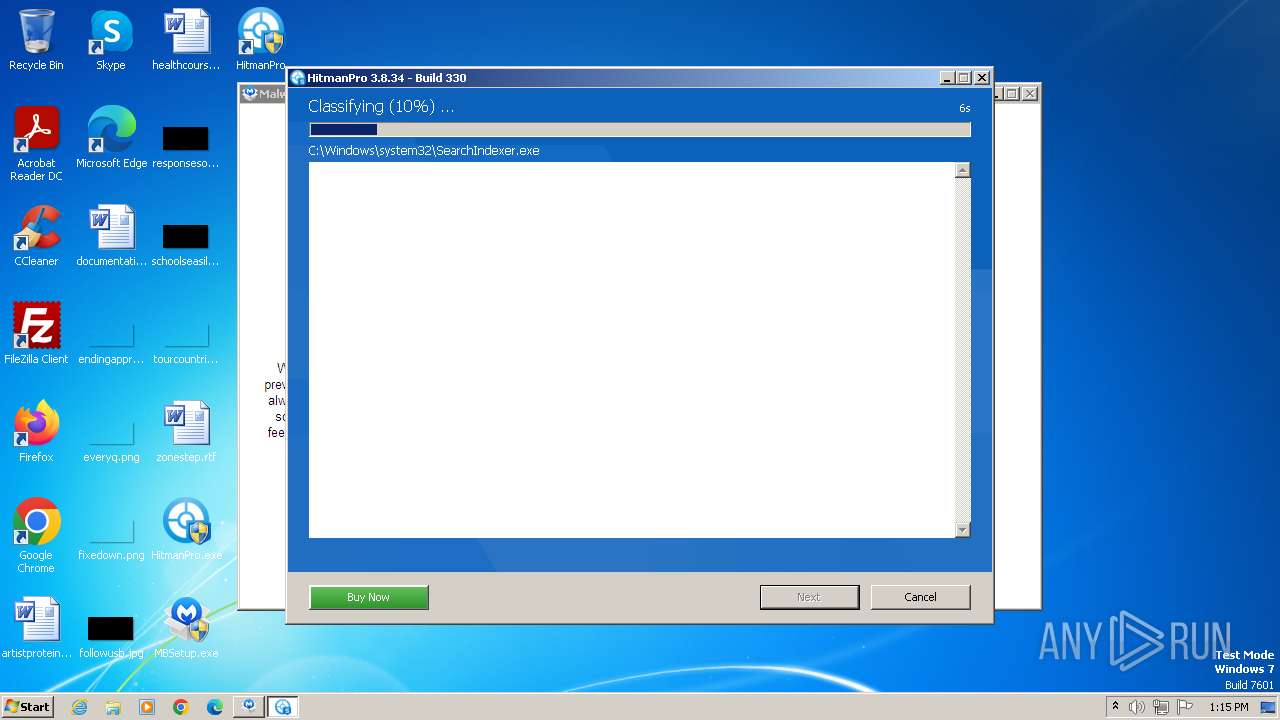Click the Classifying (10%) status text

tap(381, 106)
